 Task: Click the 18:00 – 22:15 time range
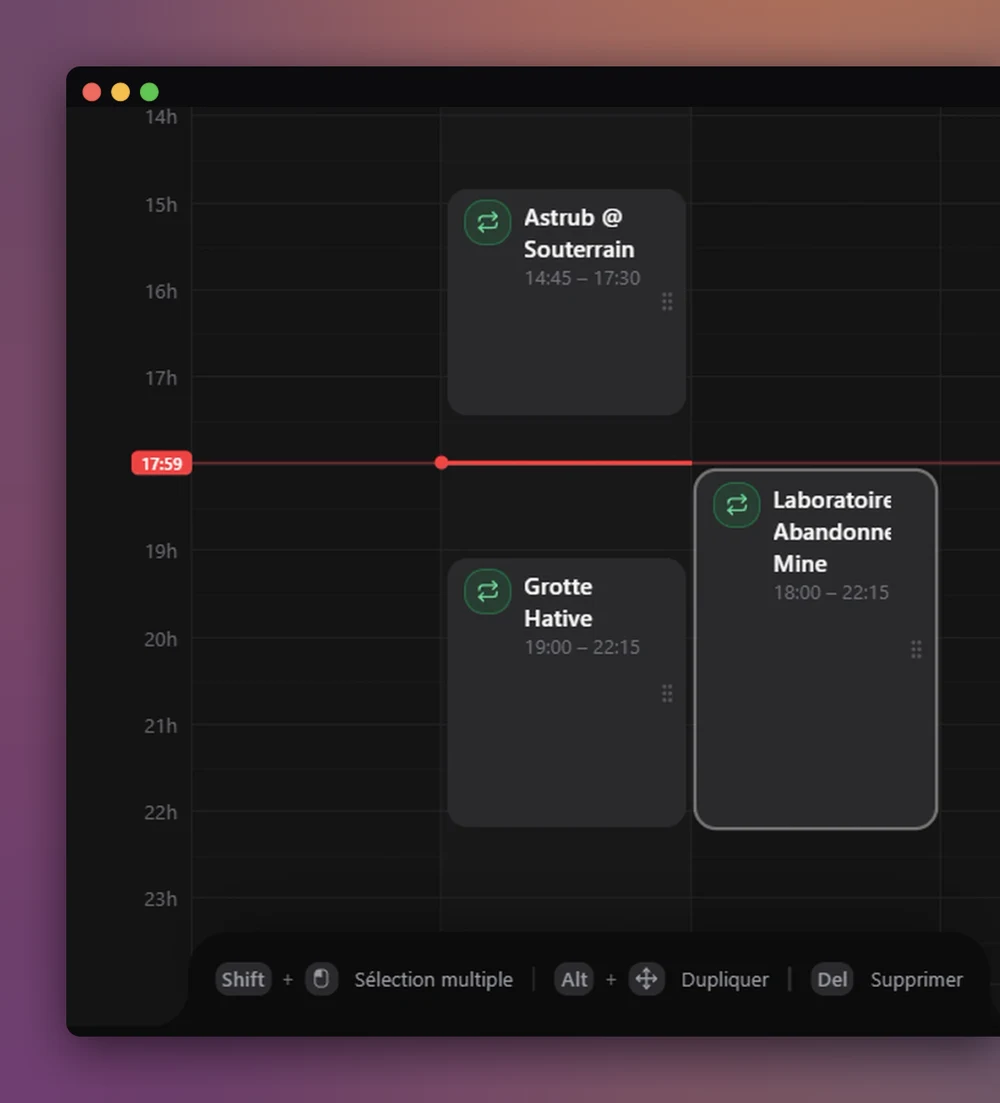pos(831,592)
